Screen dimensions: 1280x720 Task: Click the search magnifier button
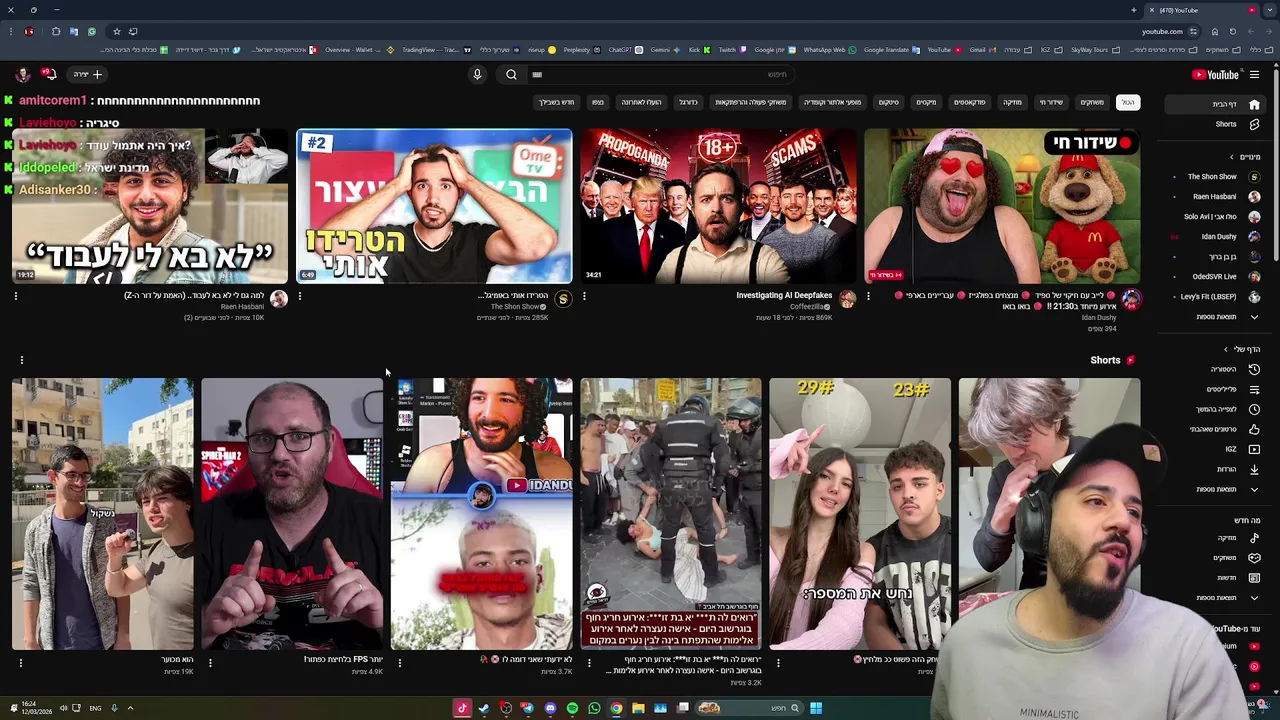[x=511, y=74]
